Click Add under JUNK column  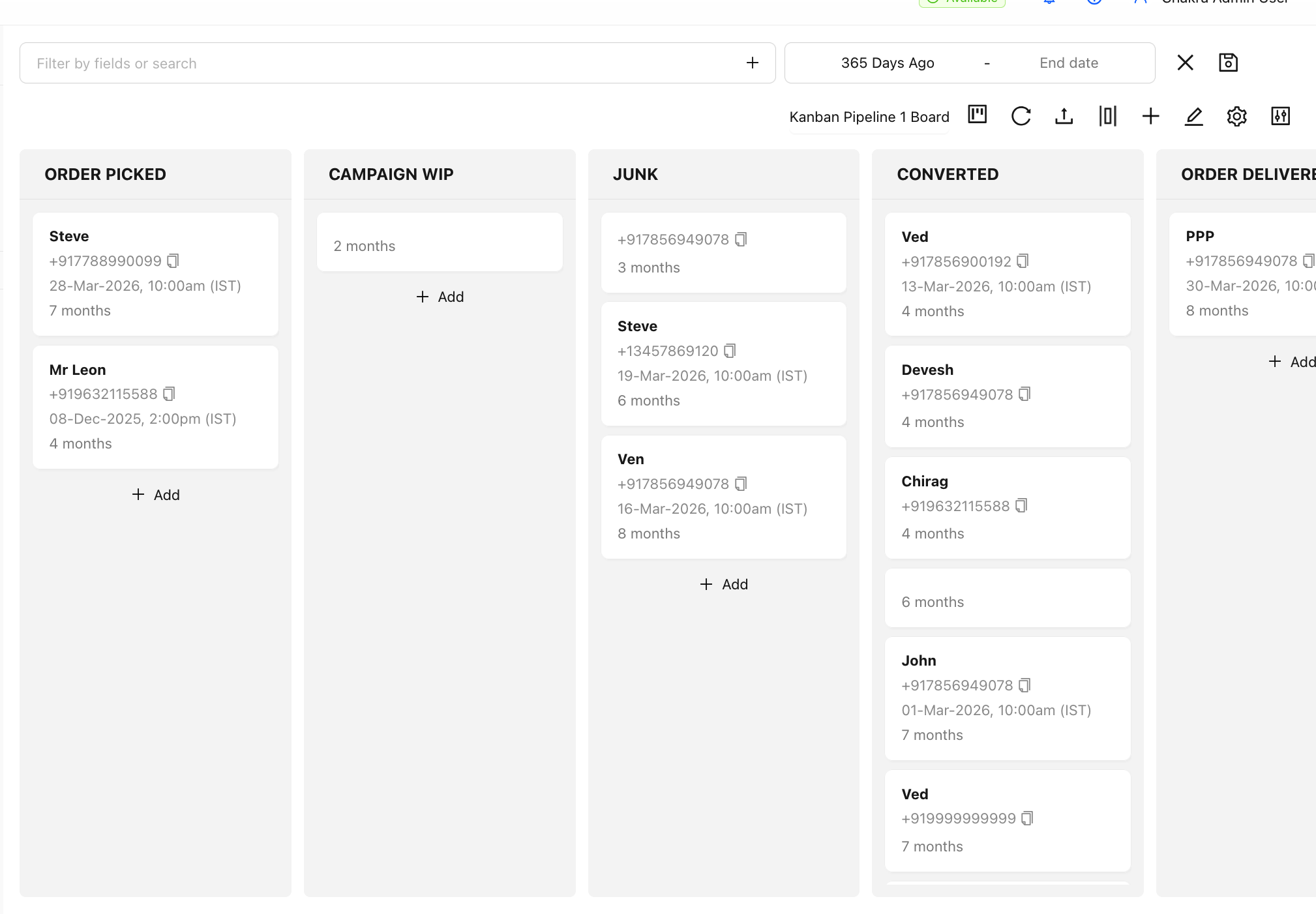point(723,584)
